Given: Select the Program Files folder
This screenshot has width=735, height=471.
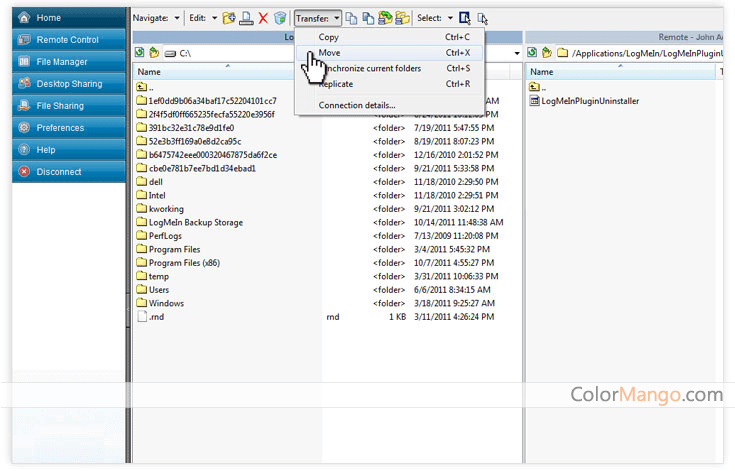Looking at the screenshot, I should click(x=174, y=250).
